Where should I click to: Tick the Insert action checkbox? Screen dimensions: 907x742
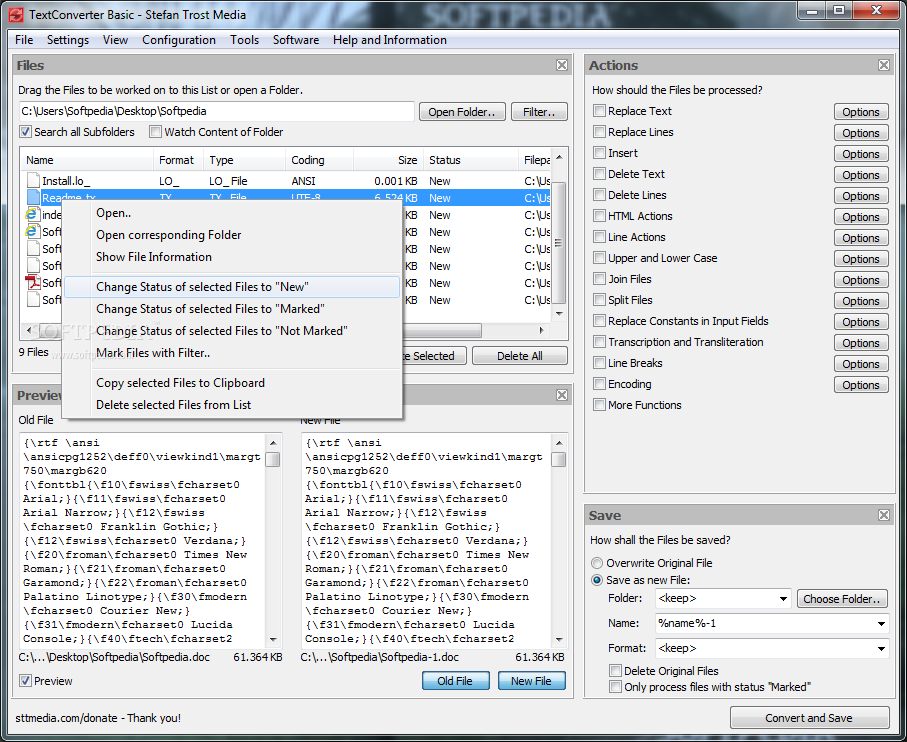[x=599, y=153]
